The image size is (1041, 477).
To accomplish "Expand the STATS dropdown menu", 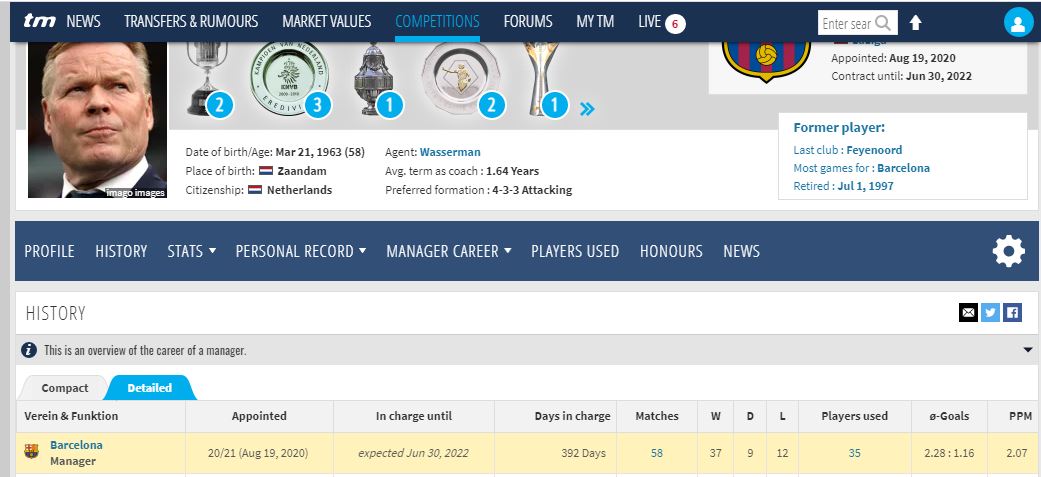I will point(192,251).
